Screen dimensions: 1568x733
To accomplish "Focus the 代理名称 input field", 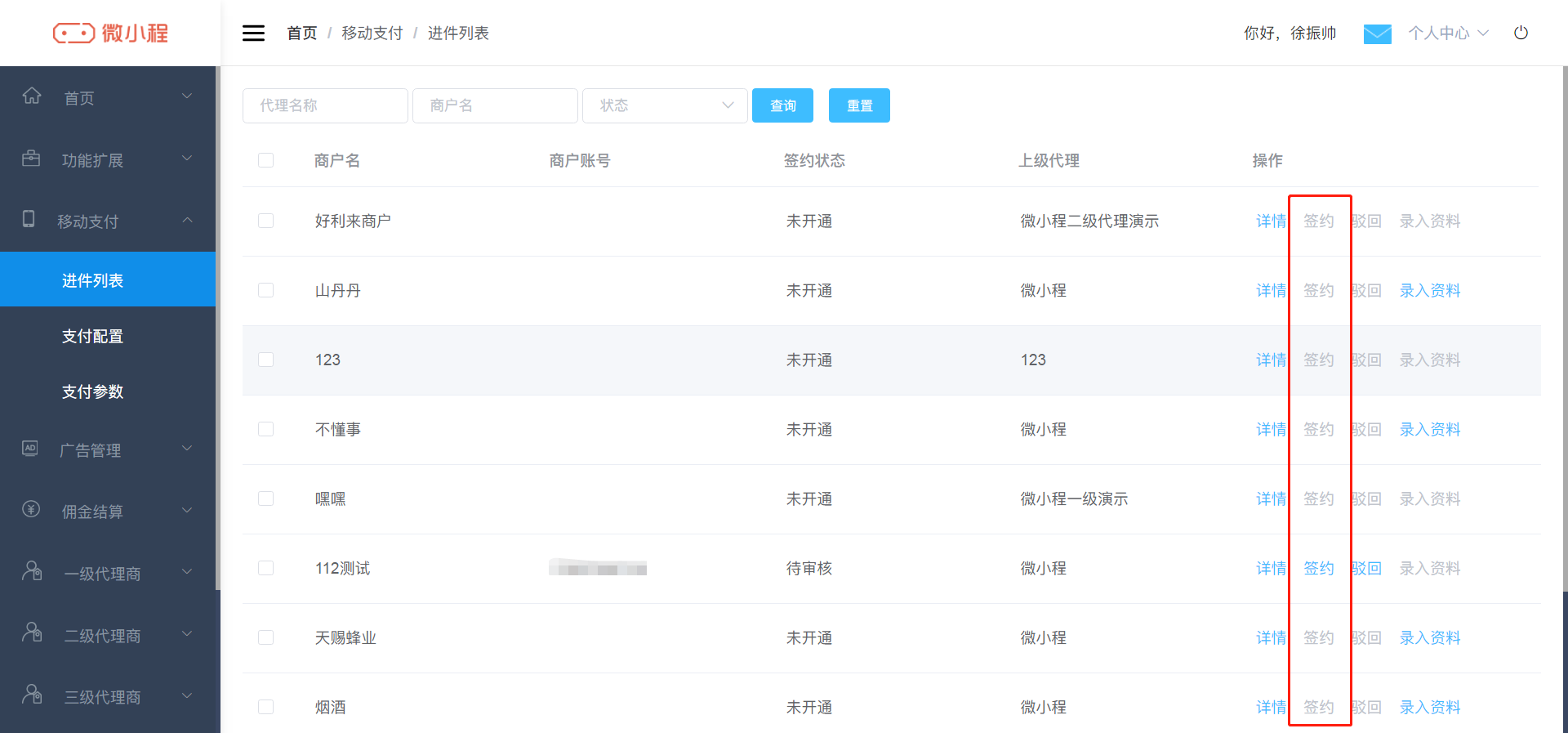I will coord(325,105).
